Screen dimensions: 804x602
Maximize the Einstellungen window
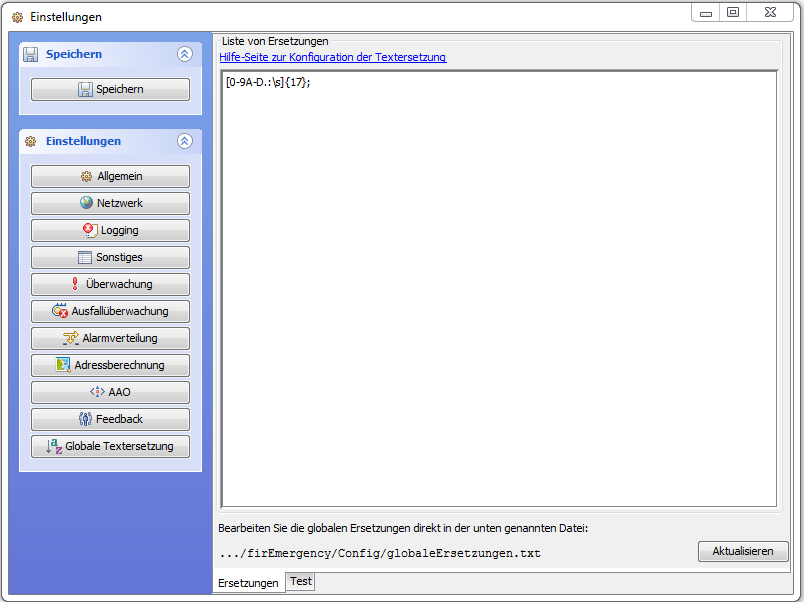733,12
